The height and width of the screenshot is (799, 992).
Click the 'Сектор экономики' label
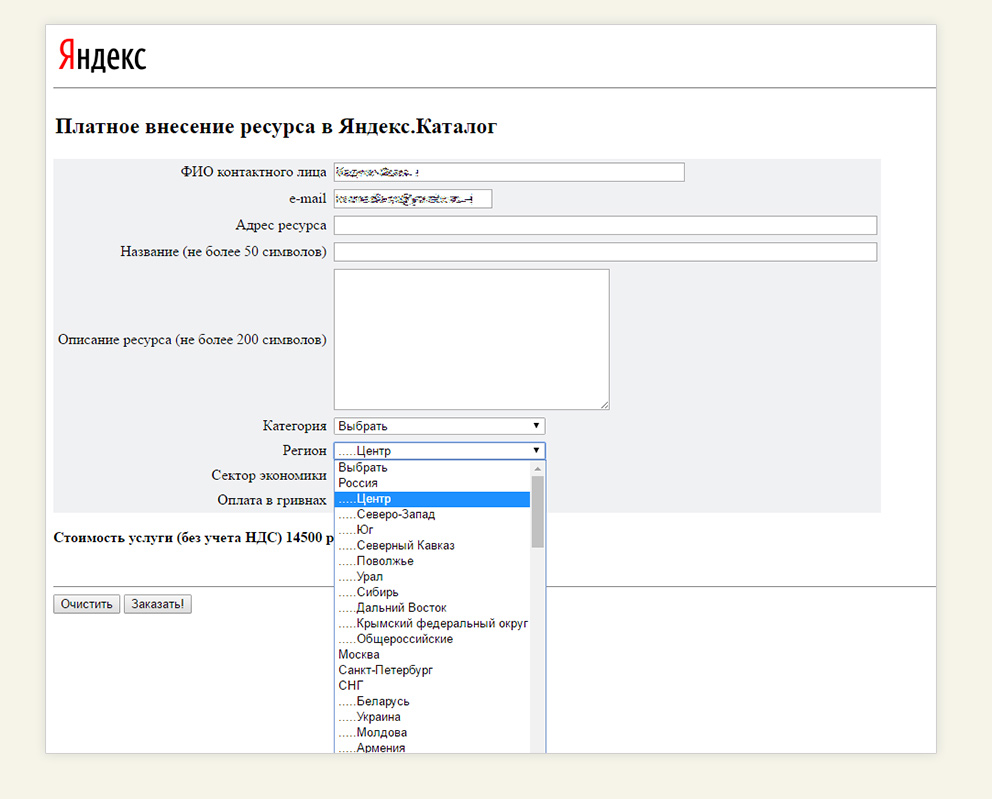pyautogui.click(x=269, y=475)
